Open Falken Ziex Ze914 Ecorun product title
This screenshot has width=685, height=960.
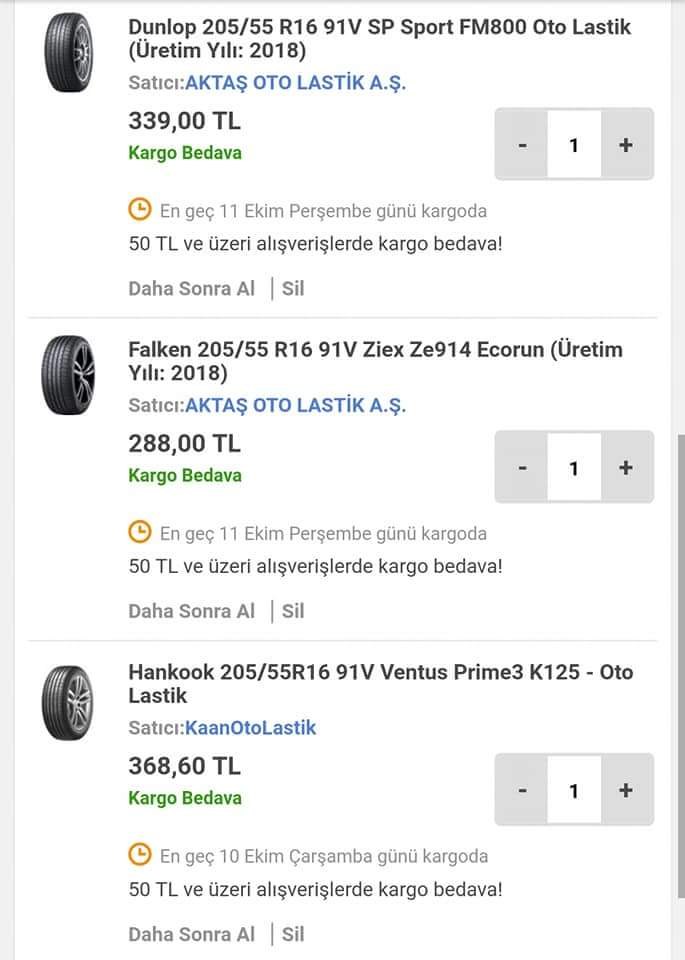(x=375, y=361)
